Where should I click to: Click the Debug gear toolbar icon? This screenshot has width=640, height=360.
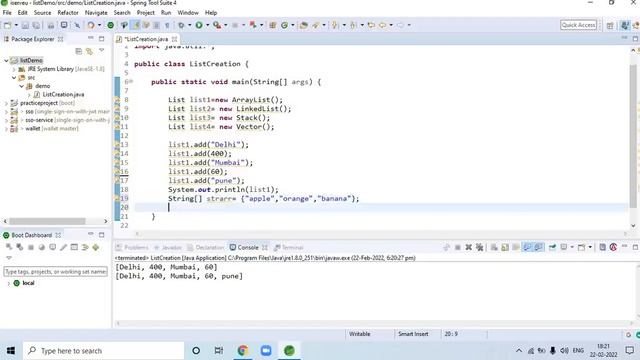181,25
